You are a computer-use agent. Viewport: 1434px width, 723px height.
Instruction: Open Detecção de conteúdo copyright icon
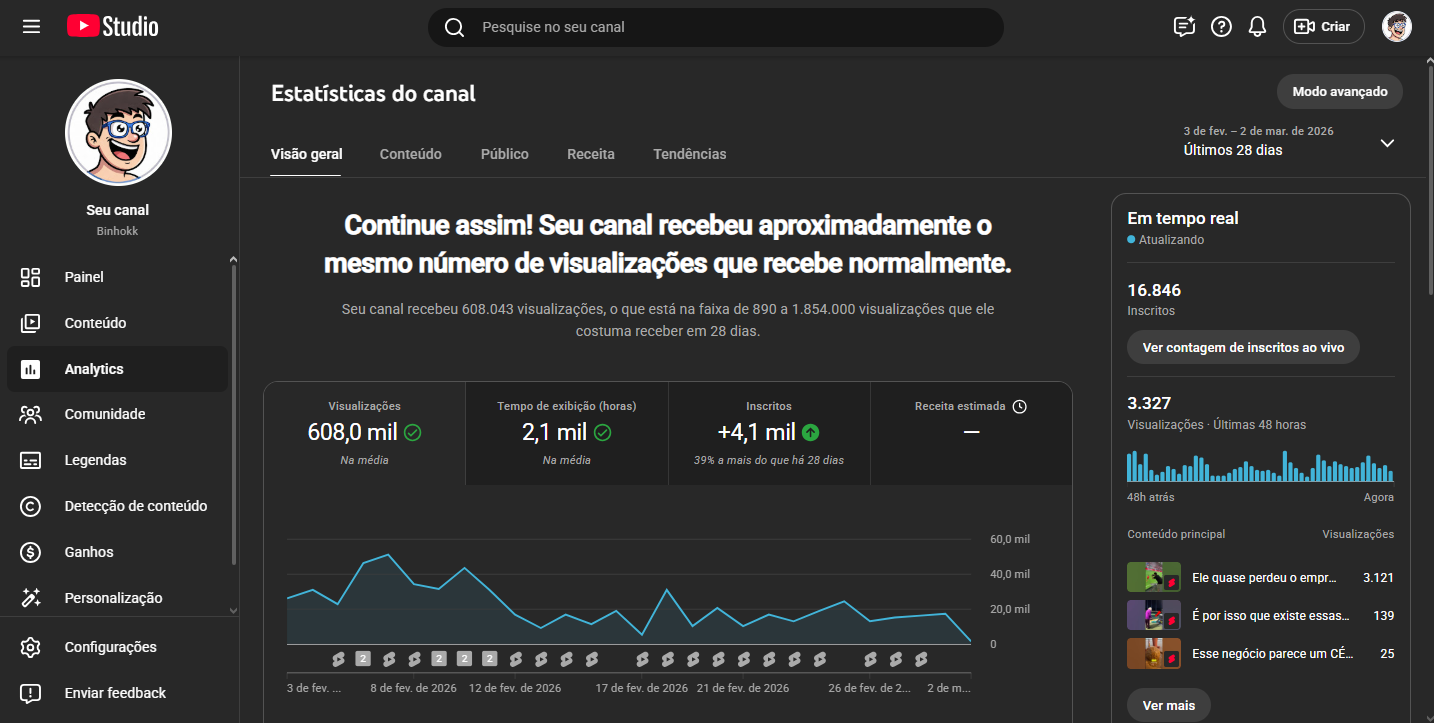31,506
